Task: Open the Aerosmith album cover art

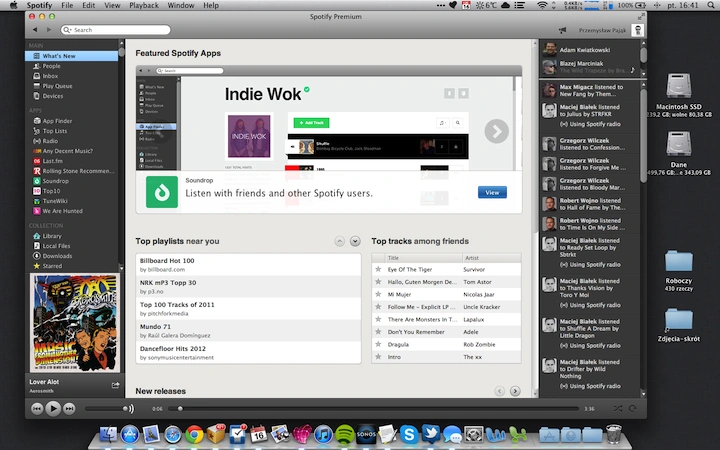Action: click(75, 323)
